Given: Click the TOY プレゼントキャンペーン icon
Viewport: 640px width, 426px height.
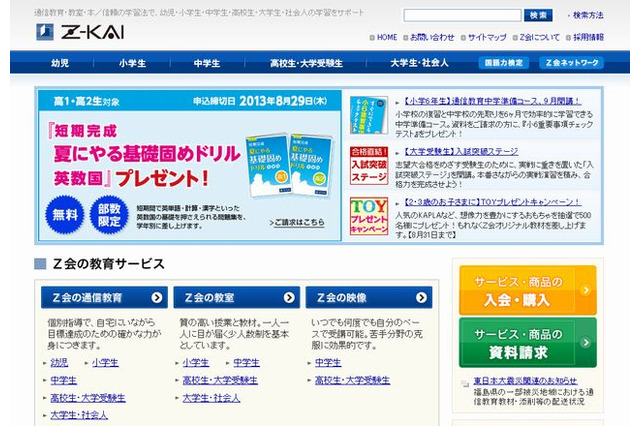Looking at the screenshot, I should 369,216.
